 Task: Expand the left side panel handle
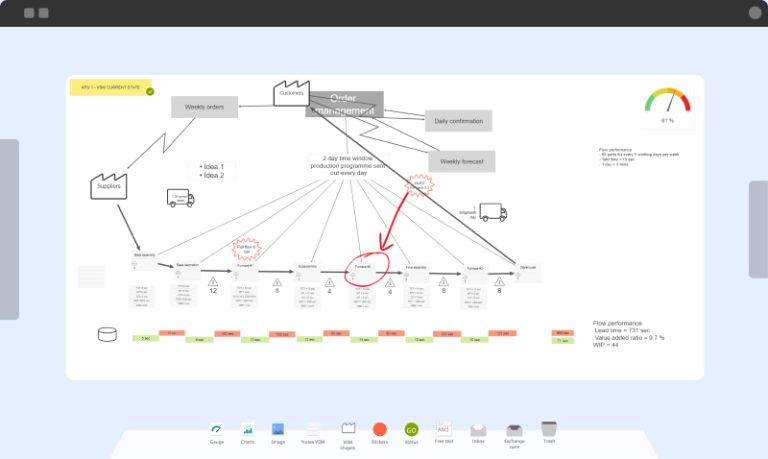[9, 229]
